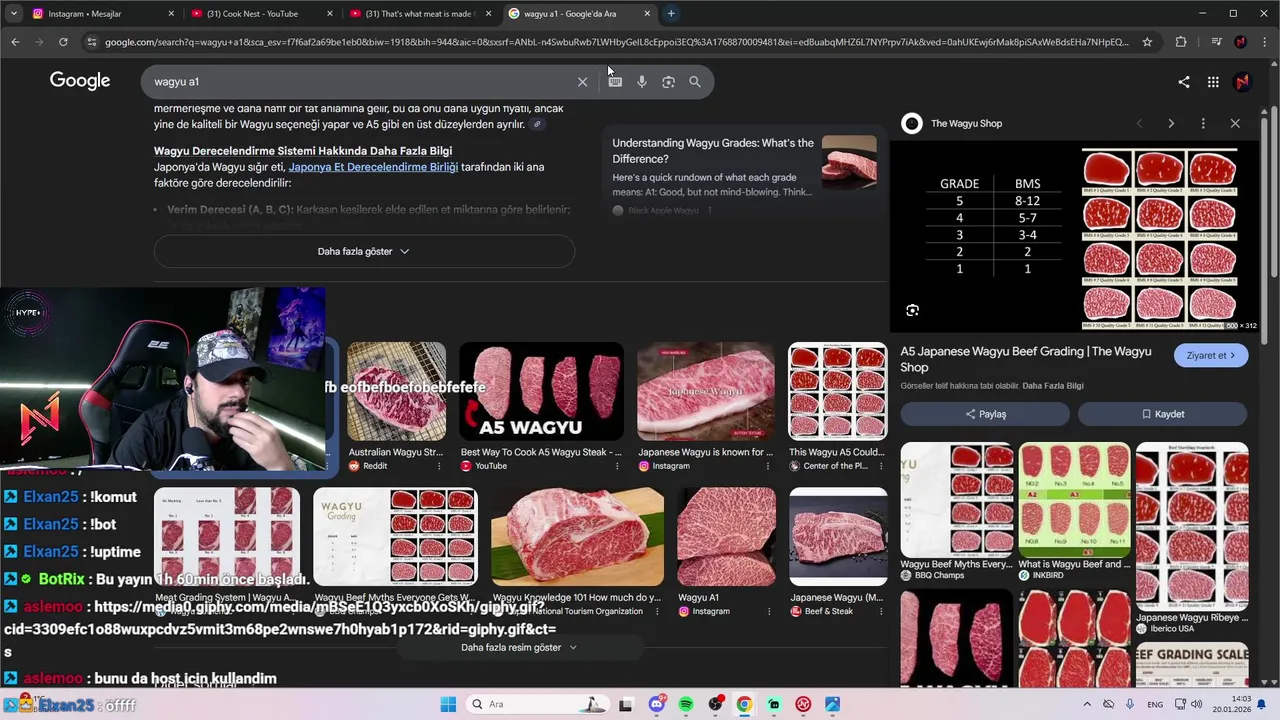Open Chrome tab search dropdown

coord(15,13)
